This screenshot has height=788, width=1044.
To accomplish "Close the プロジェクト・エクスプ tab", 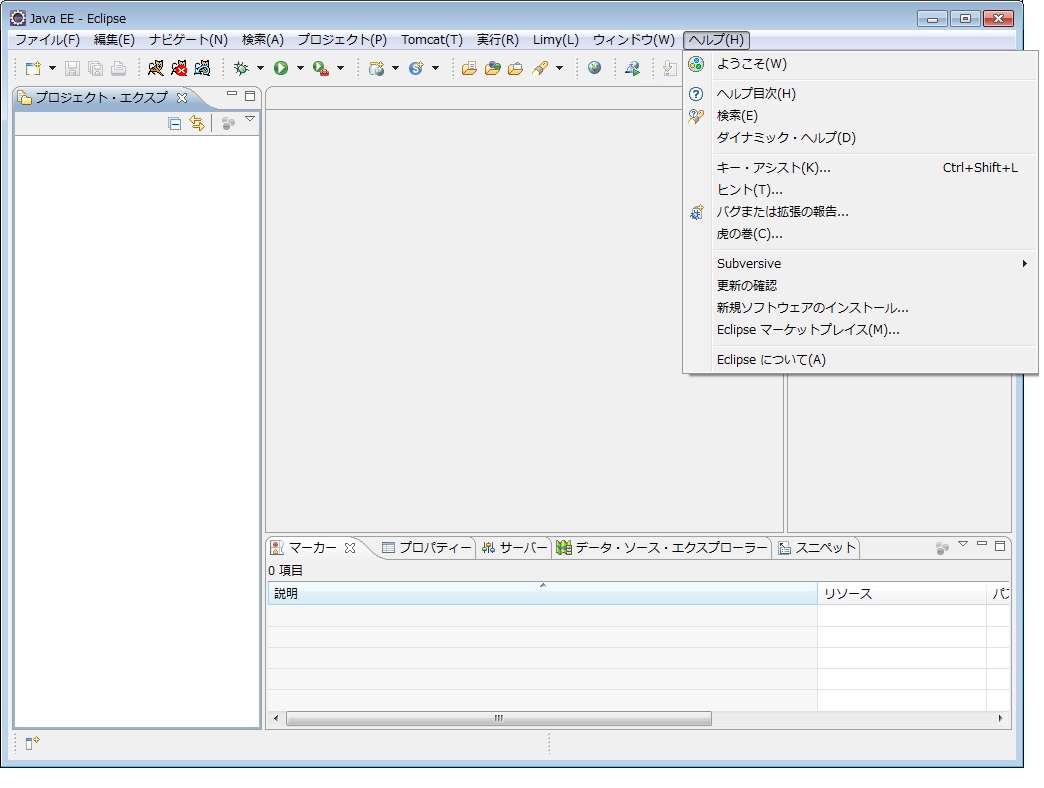I will (182, 98).
